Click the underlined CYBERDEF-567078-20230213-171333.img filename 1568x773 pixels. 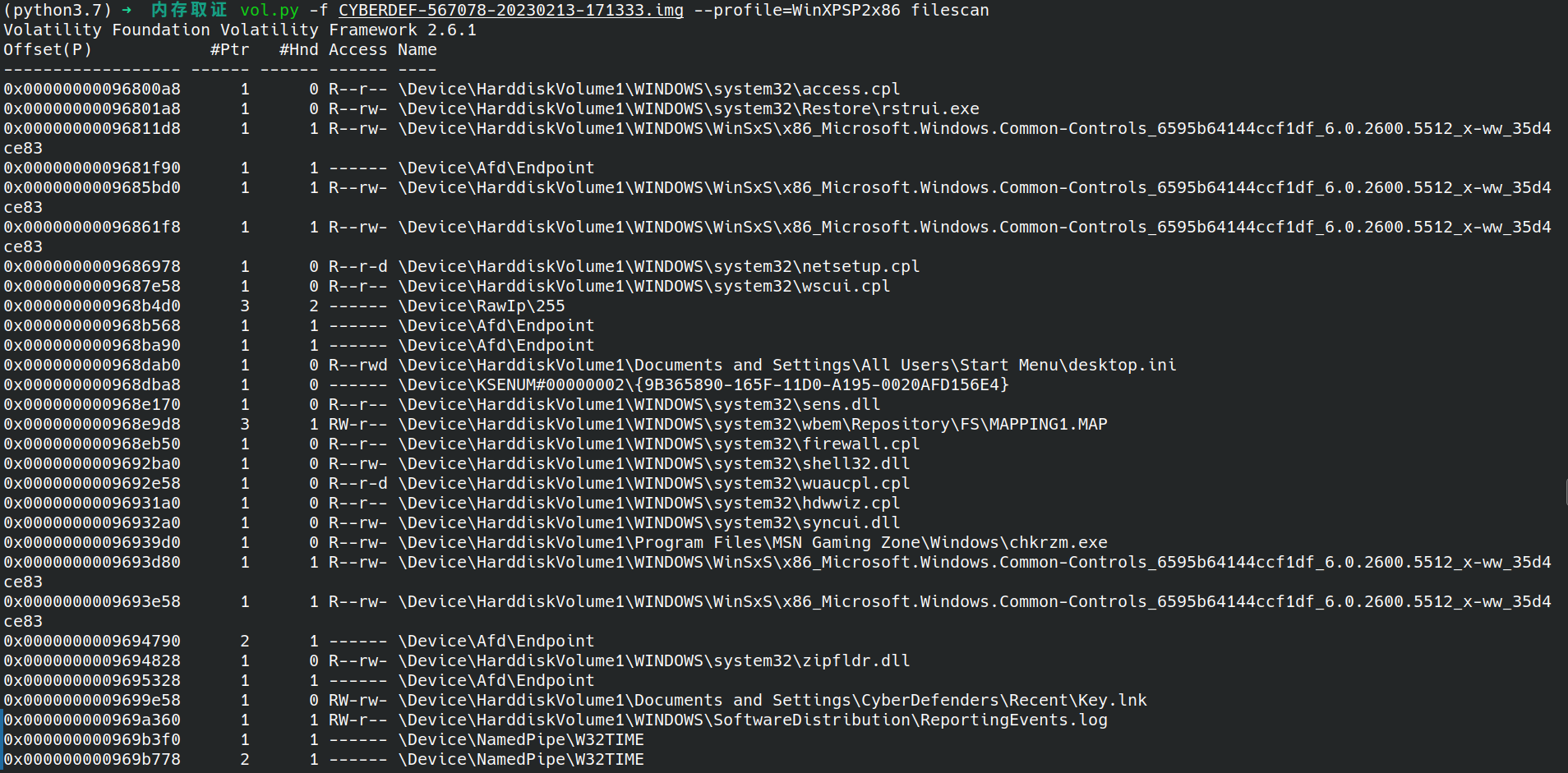tap(510, 11)
